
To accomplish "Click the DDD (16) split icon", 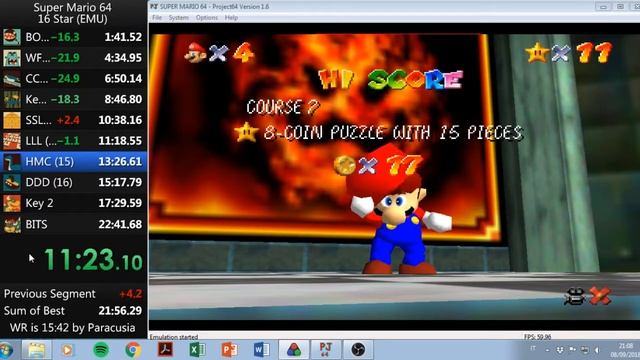I will coord(12,182).
